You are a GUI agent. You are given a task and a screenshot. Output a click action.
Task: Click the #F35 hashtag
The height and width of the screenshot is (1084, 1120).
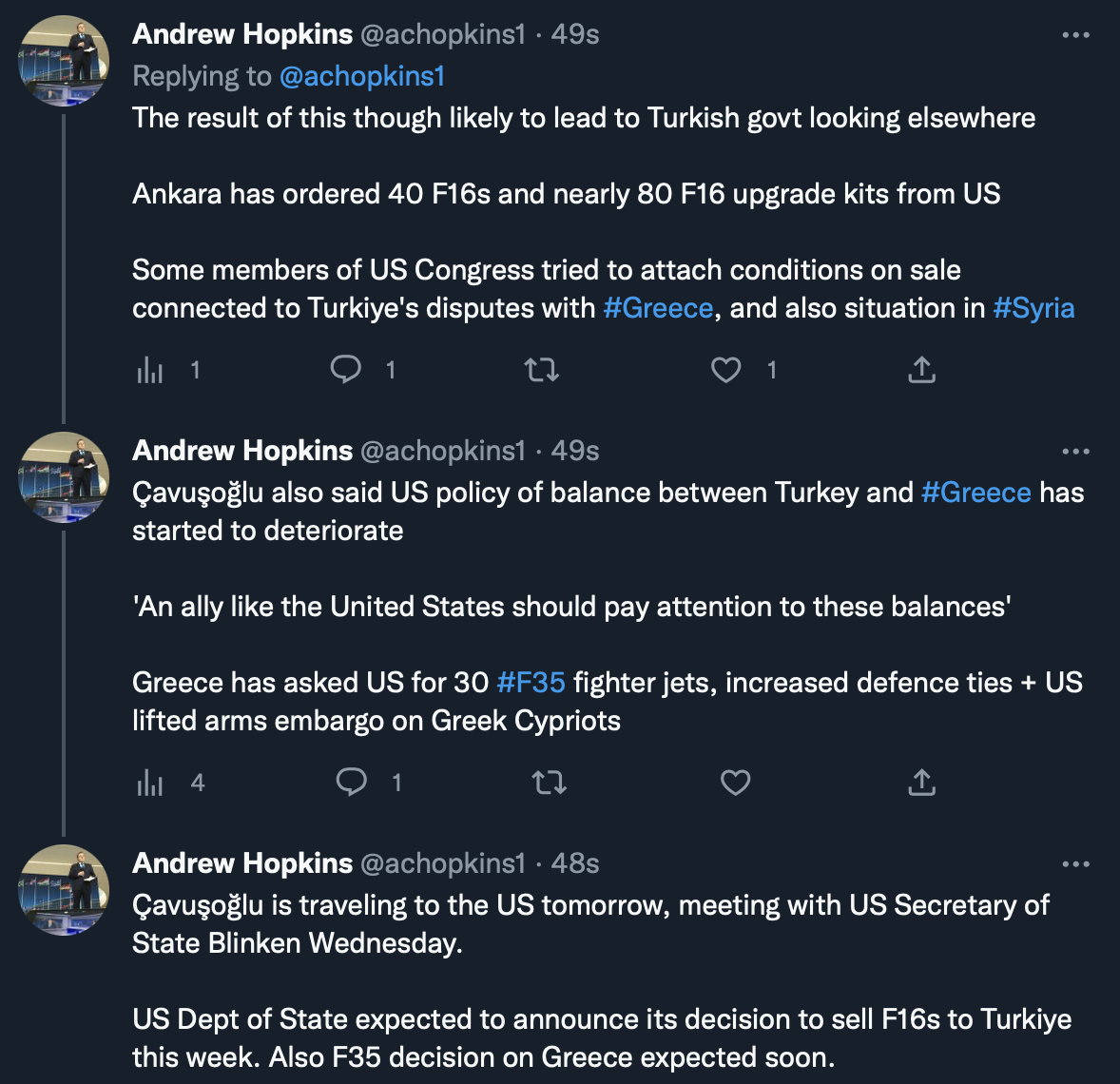[x=531, y=682]
